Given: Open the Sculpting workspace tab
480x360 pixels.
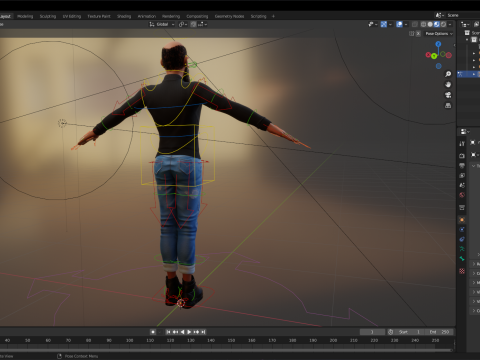Looking at the screenshot, I should [48, 16].
